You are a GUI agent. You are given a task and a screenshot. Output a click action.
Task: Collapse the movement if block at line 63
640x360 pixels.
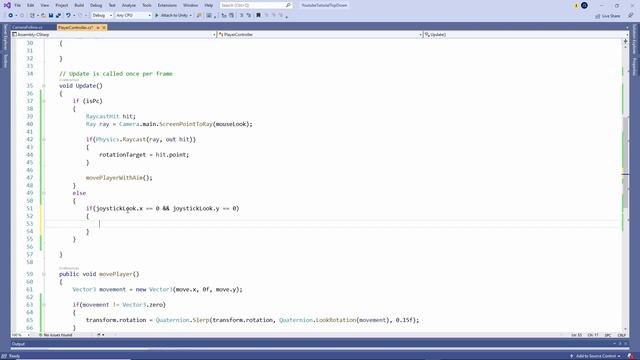pos(44,304)
